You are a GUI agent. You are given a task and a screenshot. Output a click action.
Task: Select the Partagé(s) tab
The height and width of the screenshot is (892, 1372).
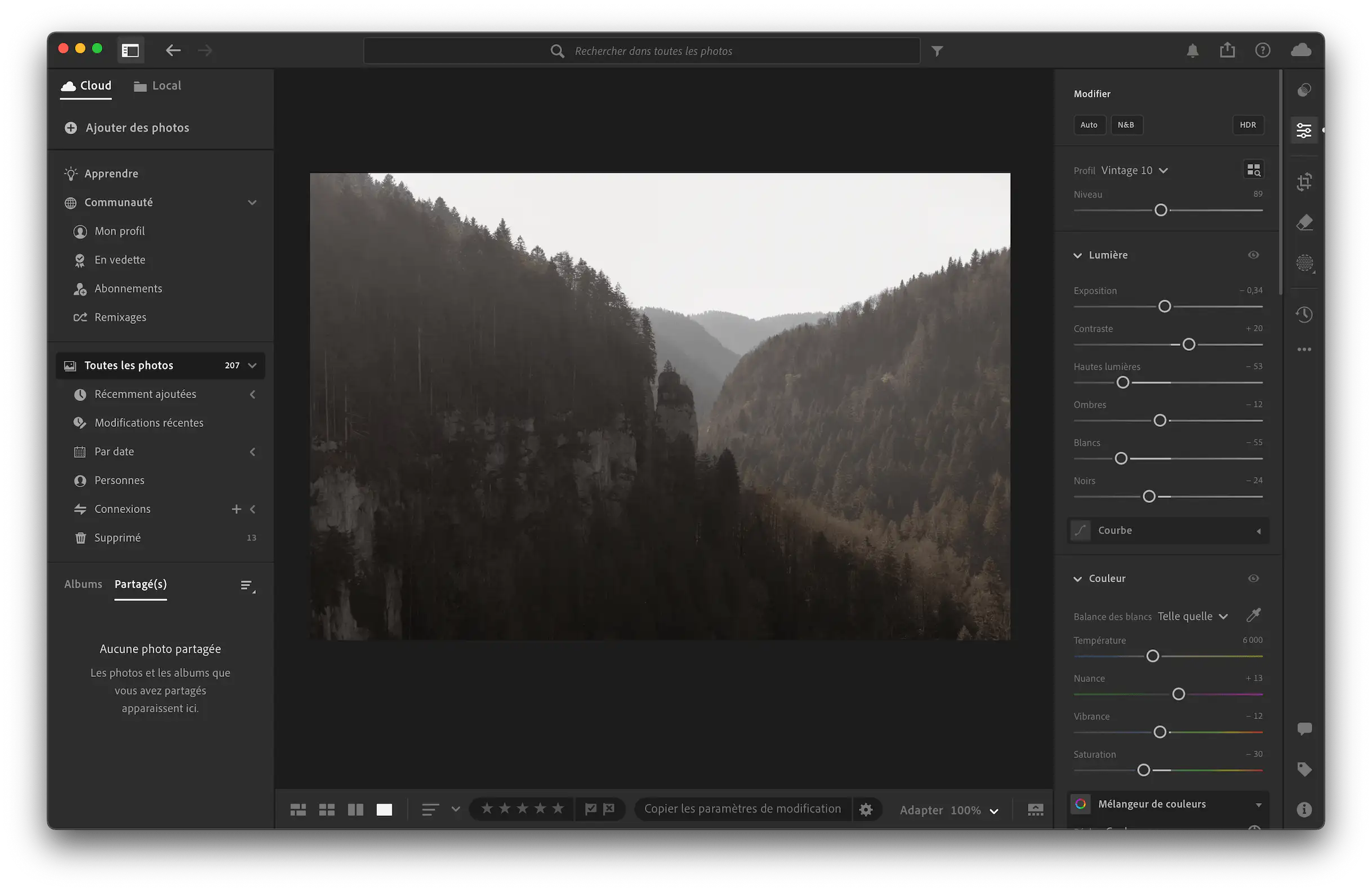pos(141,584)
